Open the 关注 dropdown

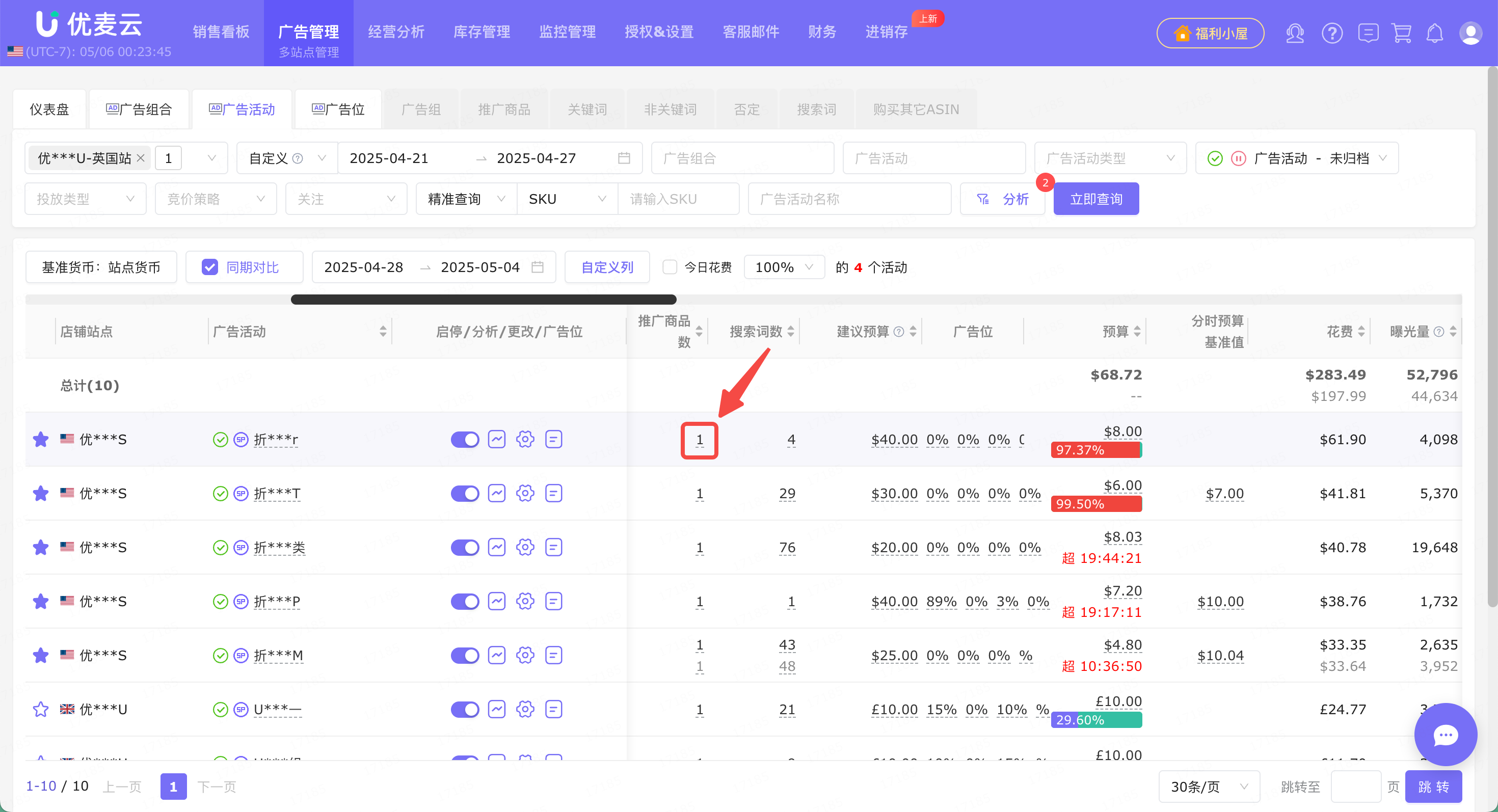[x=346, y=199]
